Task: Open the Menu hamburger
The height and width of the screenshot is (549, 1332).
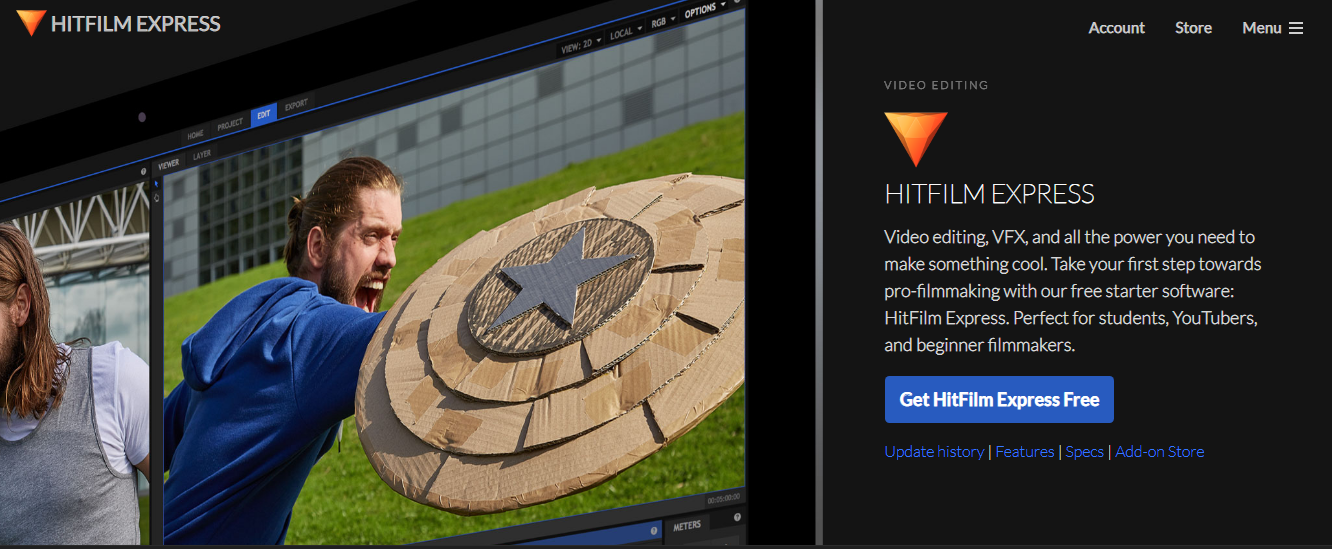Action: tap(1272, 28)
